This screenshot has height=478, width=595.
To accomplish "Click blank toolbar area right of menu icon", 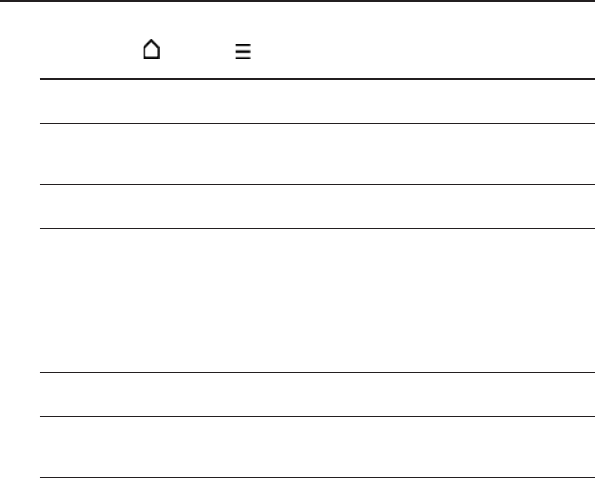I will 423,50.
